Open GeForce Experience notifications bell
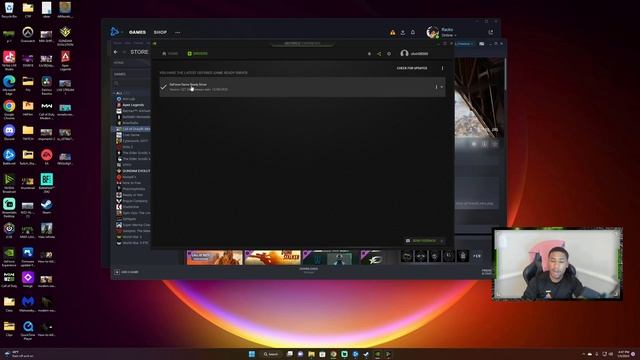 point(369,53)
